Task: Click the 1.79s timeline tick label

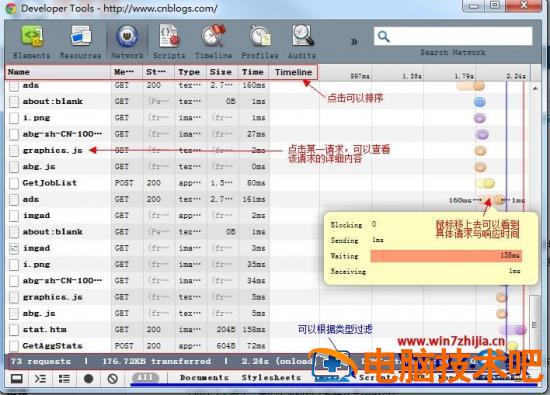Action: (464, 76)
